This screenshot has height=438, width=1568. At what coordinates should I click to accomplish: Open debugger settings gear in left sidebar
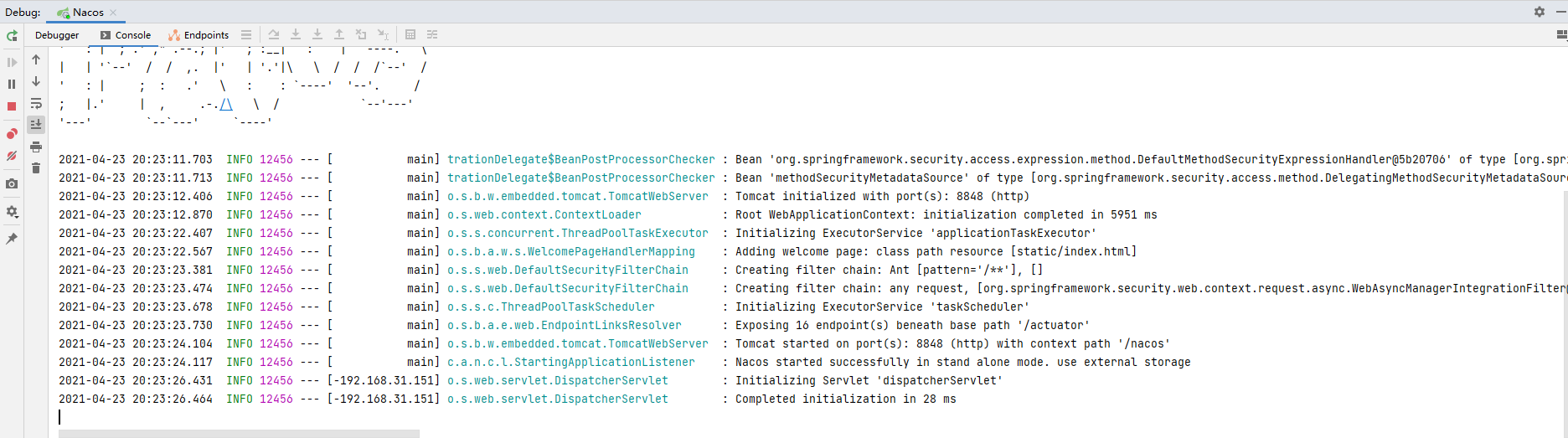pos(12,212)
